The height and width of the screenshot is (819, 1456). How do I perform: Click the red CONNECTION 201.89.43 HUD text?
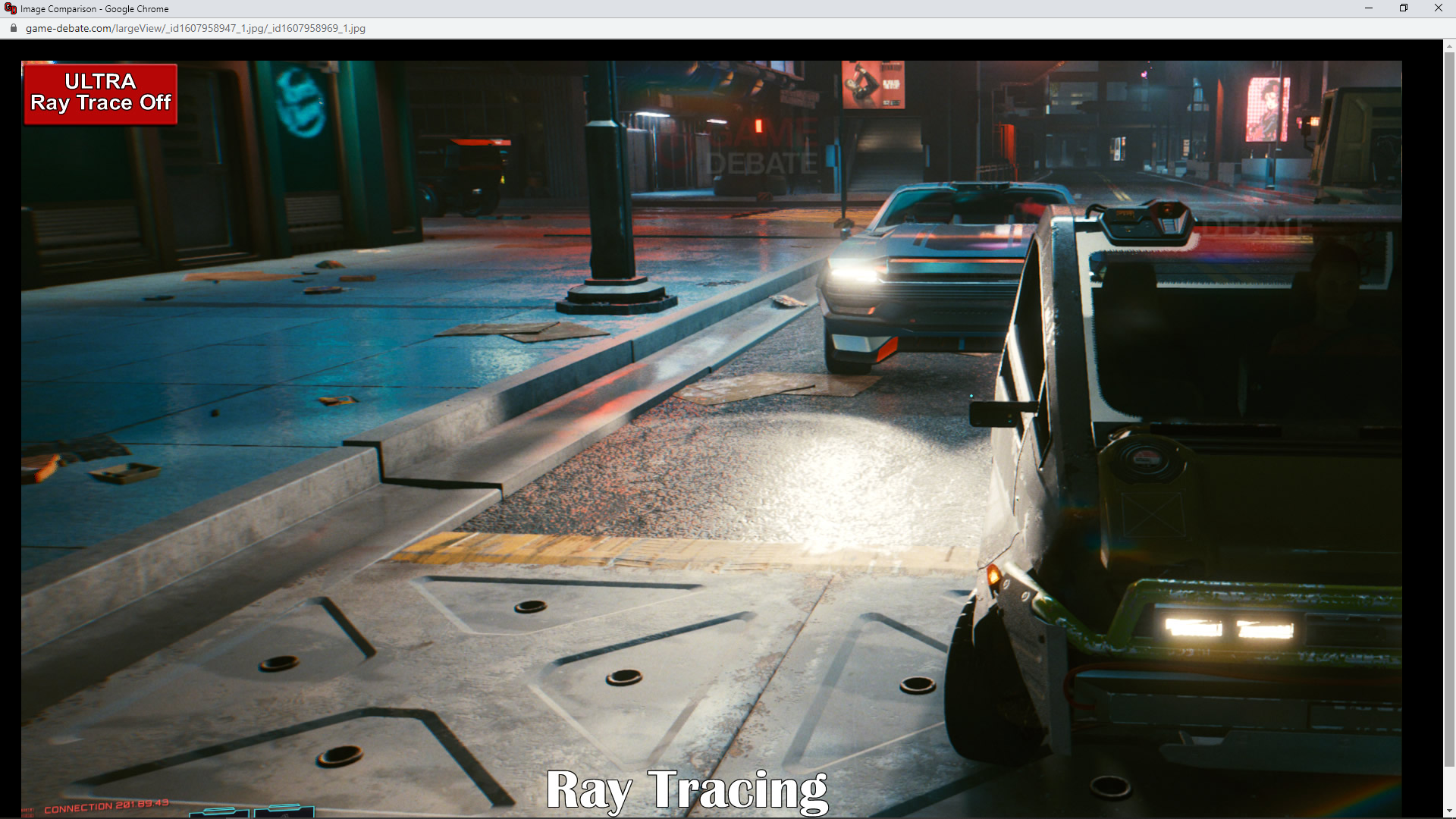click(106, 806)
